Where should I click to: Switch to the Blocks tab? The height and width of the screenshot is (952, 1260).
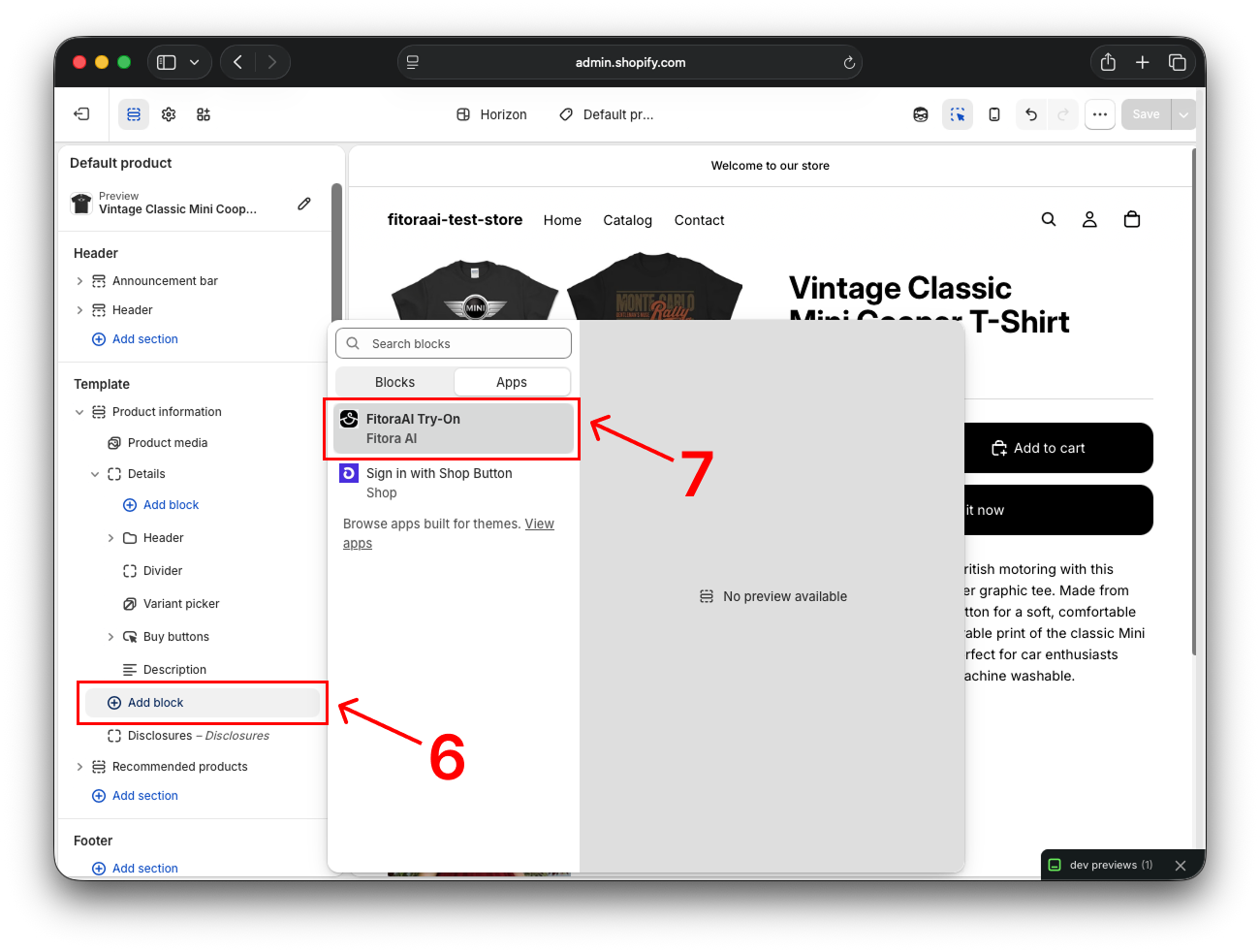click(x=394, y=382)
